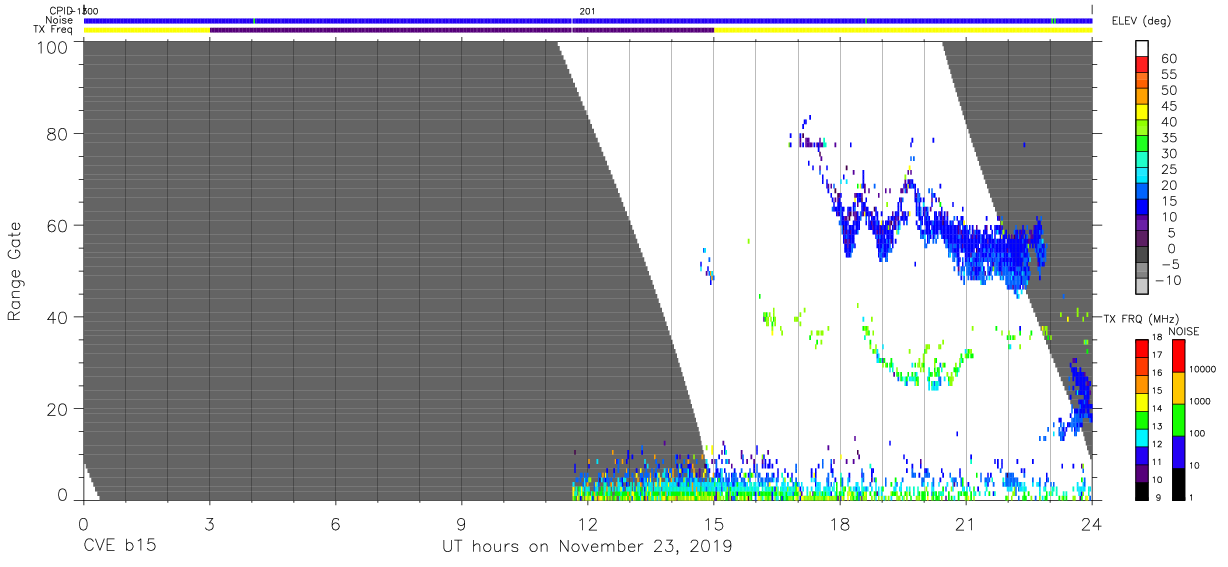Image resolution: width=1228 pixels, height=567 pixels.
Task: Select the blue NOISE segment between 100 and 10
Action: point(1177,450)
